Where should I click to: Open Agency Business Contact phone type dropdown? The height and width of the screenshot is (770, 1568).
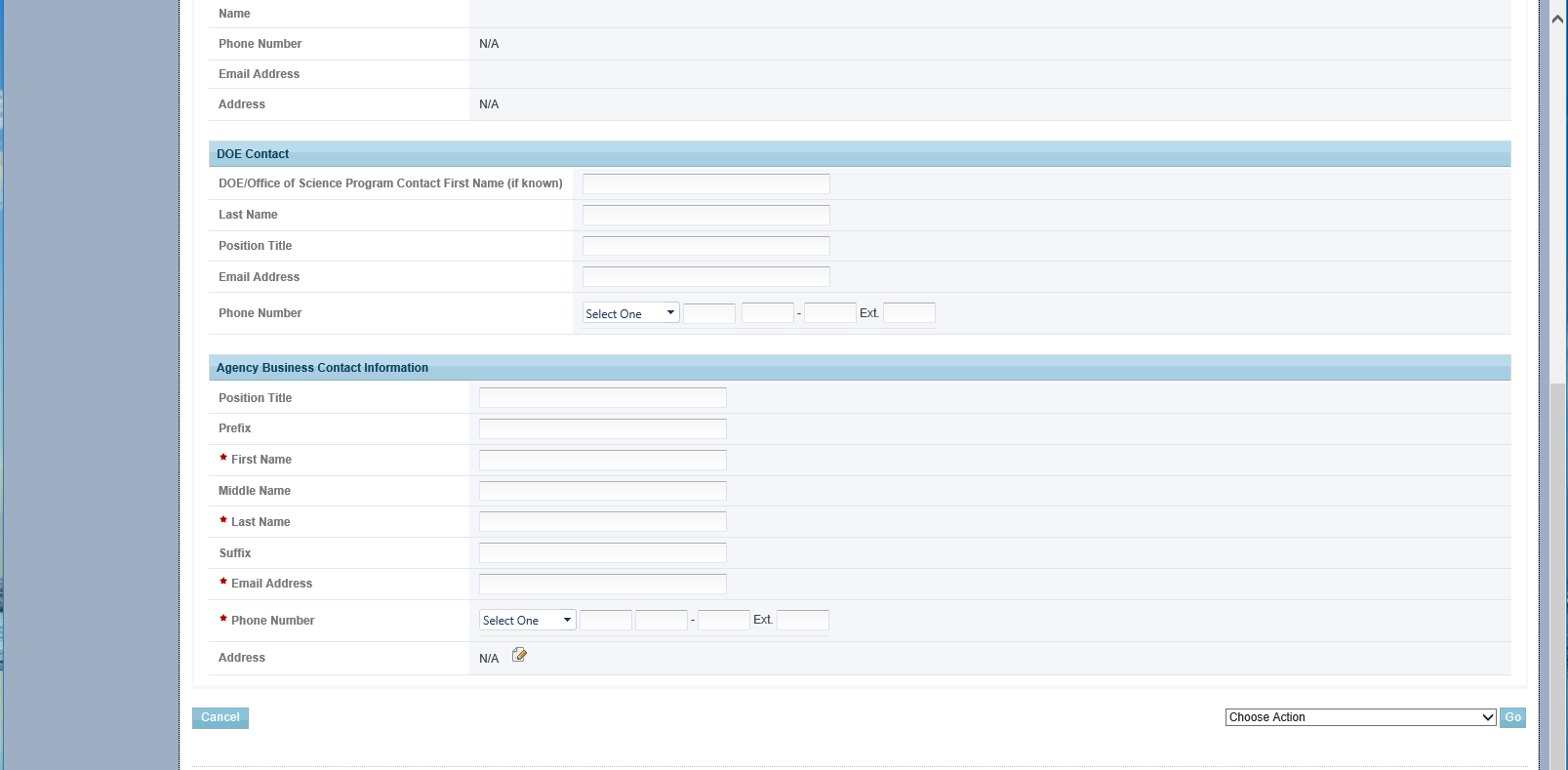click(x=528, y=620)
